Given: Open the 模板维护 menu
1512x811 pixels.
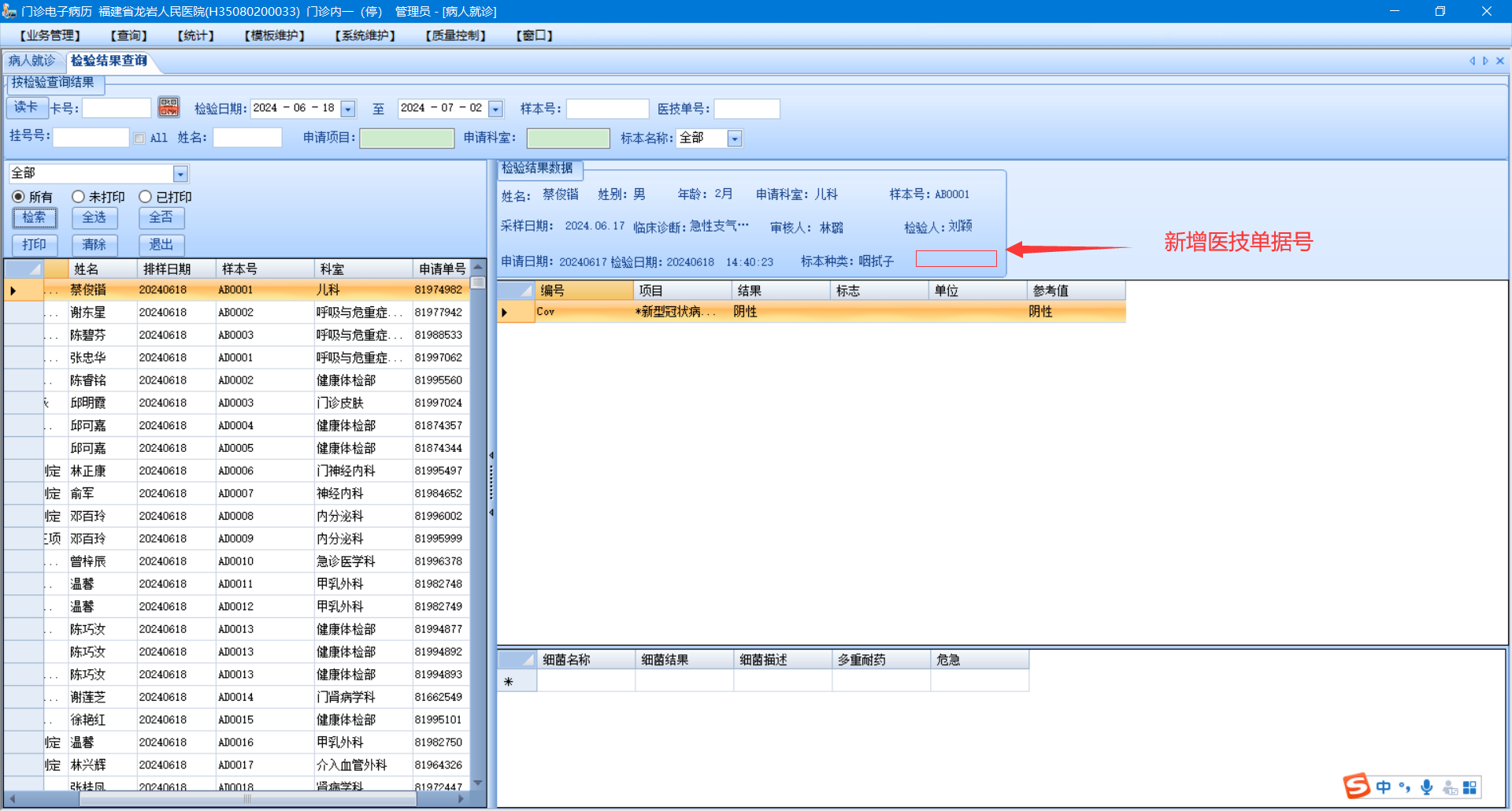Looking at the screenshot, I should point(275,35).
